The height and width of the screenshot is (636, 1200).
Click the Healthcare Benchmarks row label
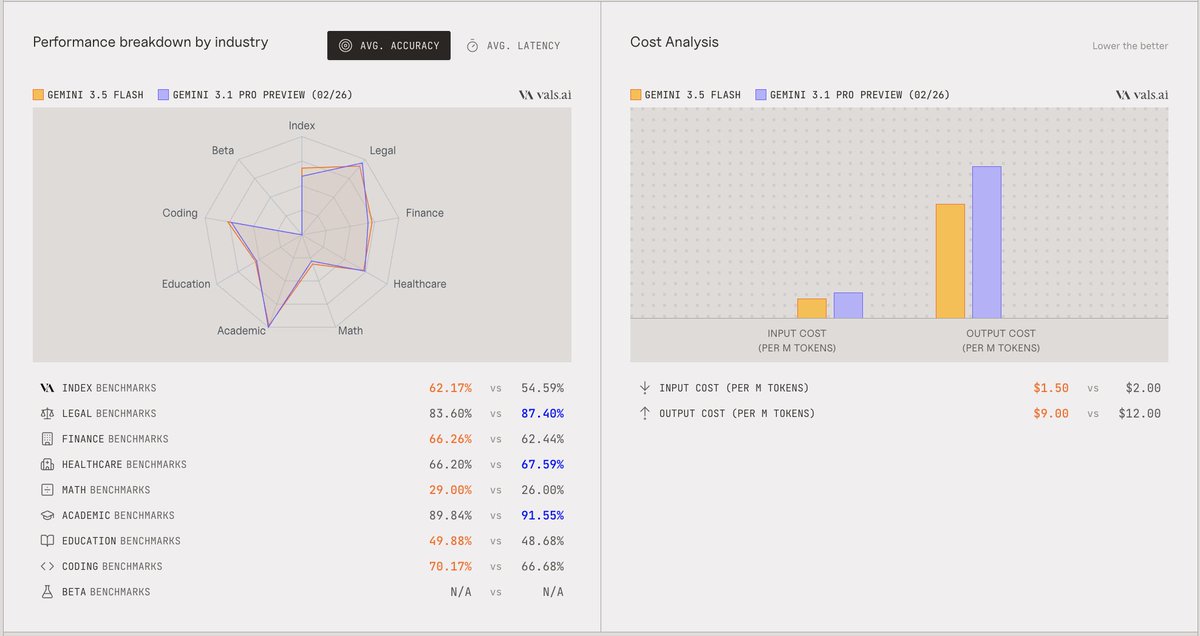click(124, 464)
